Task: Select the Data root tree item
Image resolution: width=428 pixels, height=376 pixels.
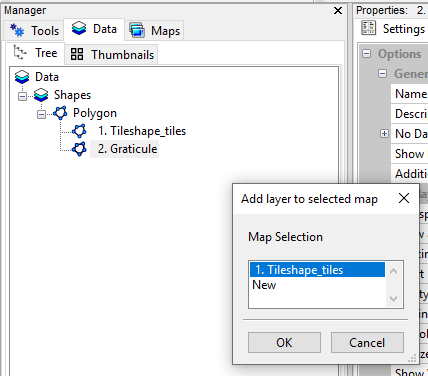Action: pos(47,77)
